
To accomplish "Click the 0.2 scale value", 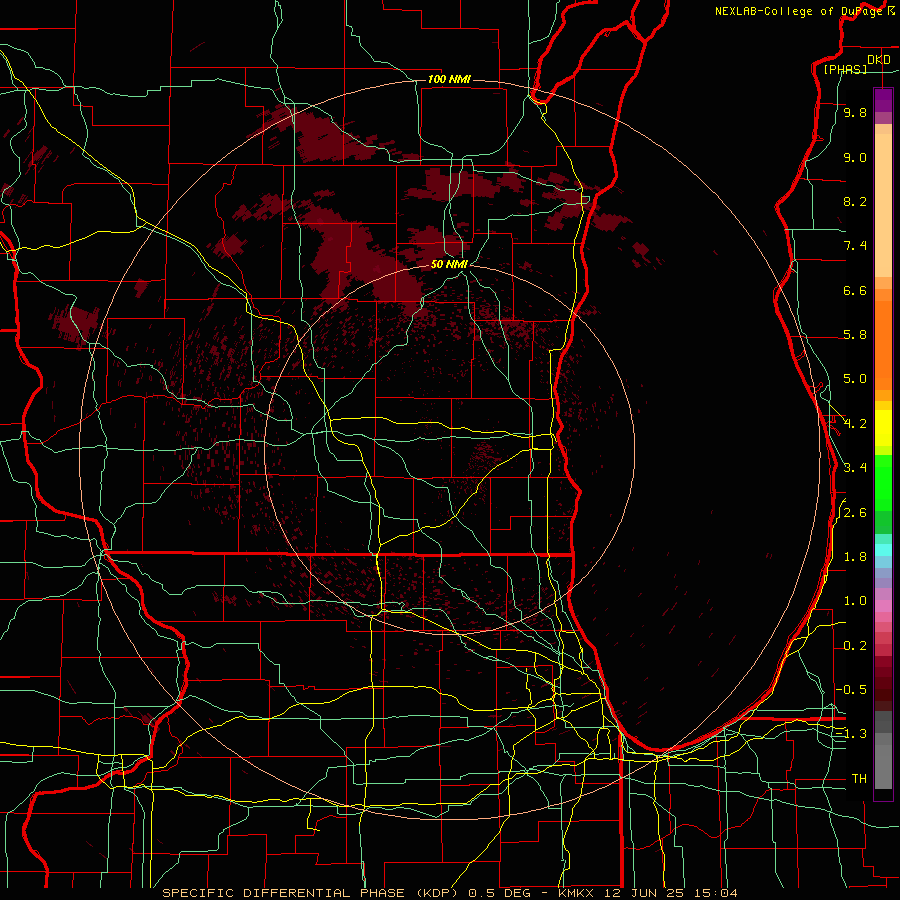I will (x=855, y=646).
